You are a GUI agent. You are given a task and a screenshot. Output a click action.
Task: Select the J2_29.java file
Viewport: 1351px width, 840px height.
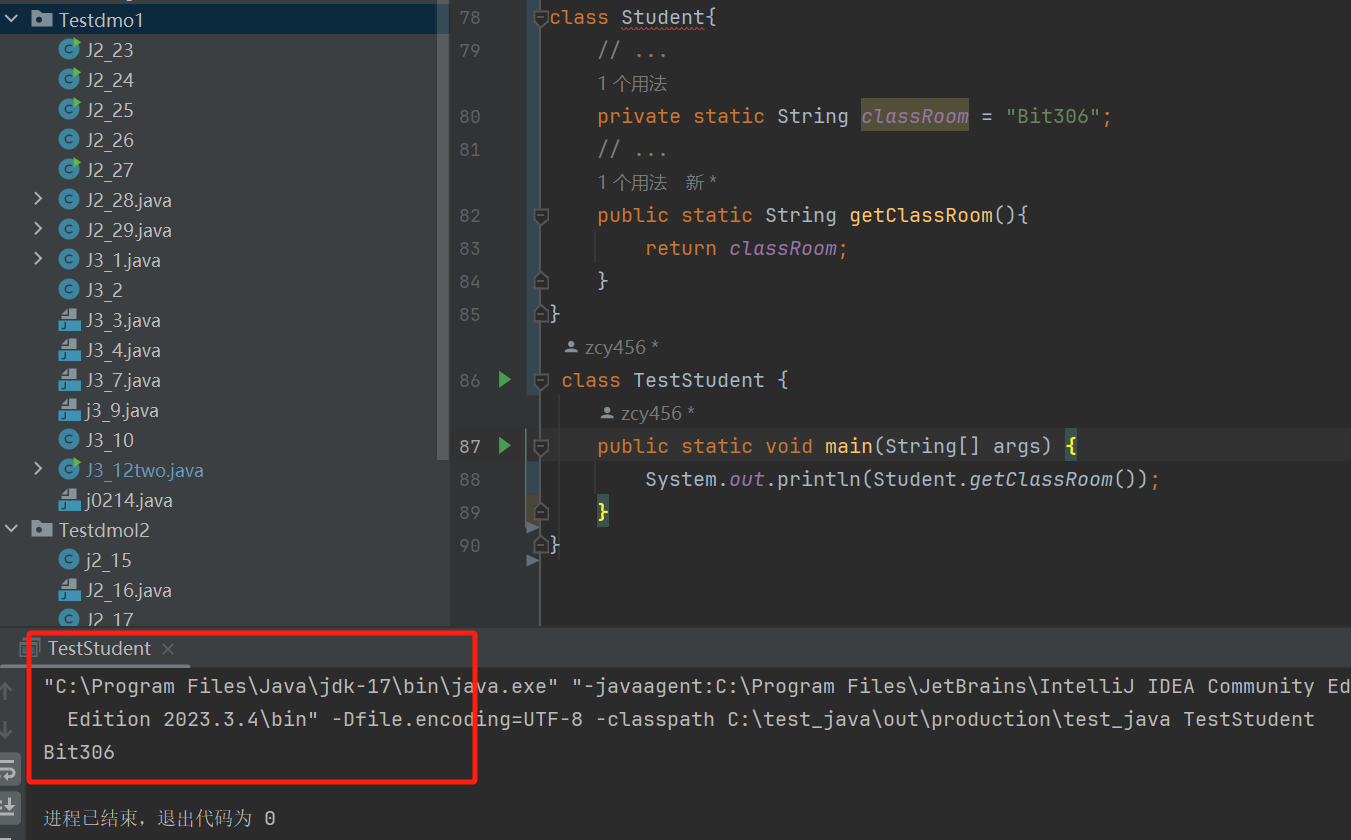(128, 230)
